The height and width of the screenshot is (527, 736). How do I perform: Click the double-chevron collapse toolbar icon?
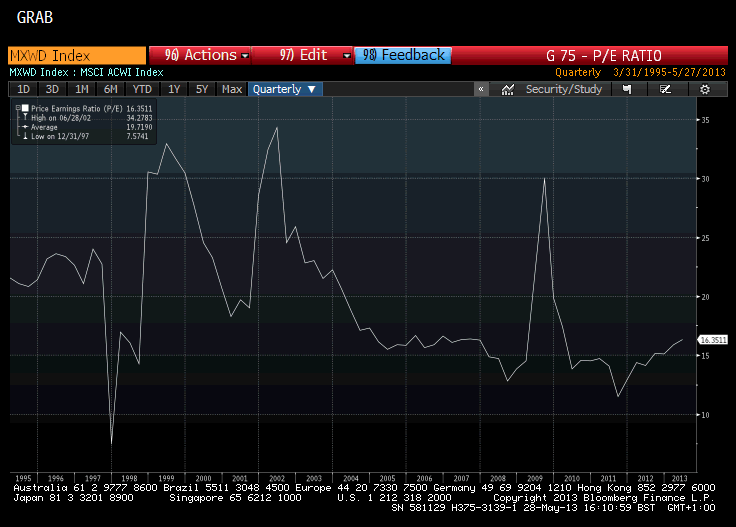[481, 89]
